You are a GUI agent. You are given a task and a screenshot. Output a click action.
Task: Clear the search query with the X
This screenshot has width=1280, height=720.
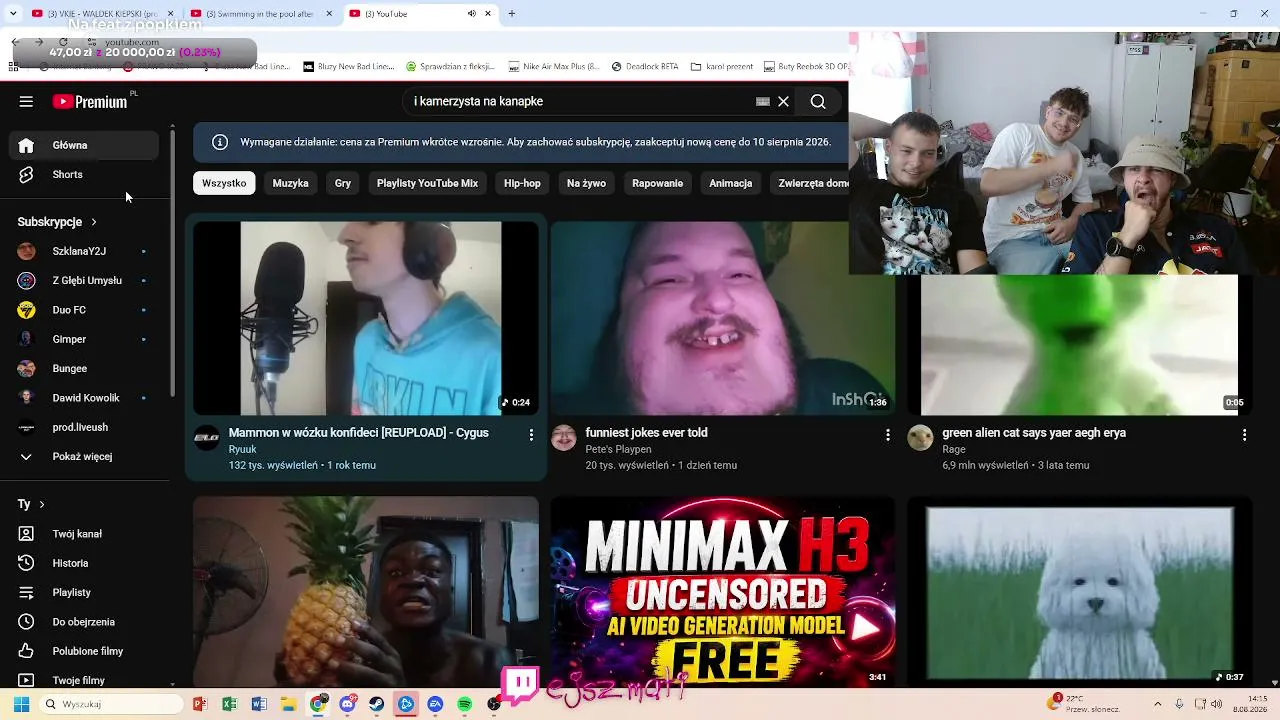(x=784, y=101)
